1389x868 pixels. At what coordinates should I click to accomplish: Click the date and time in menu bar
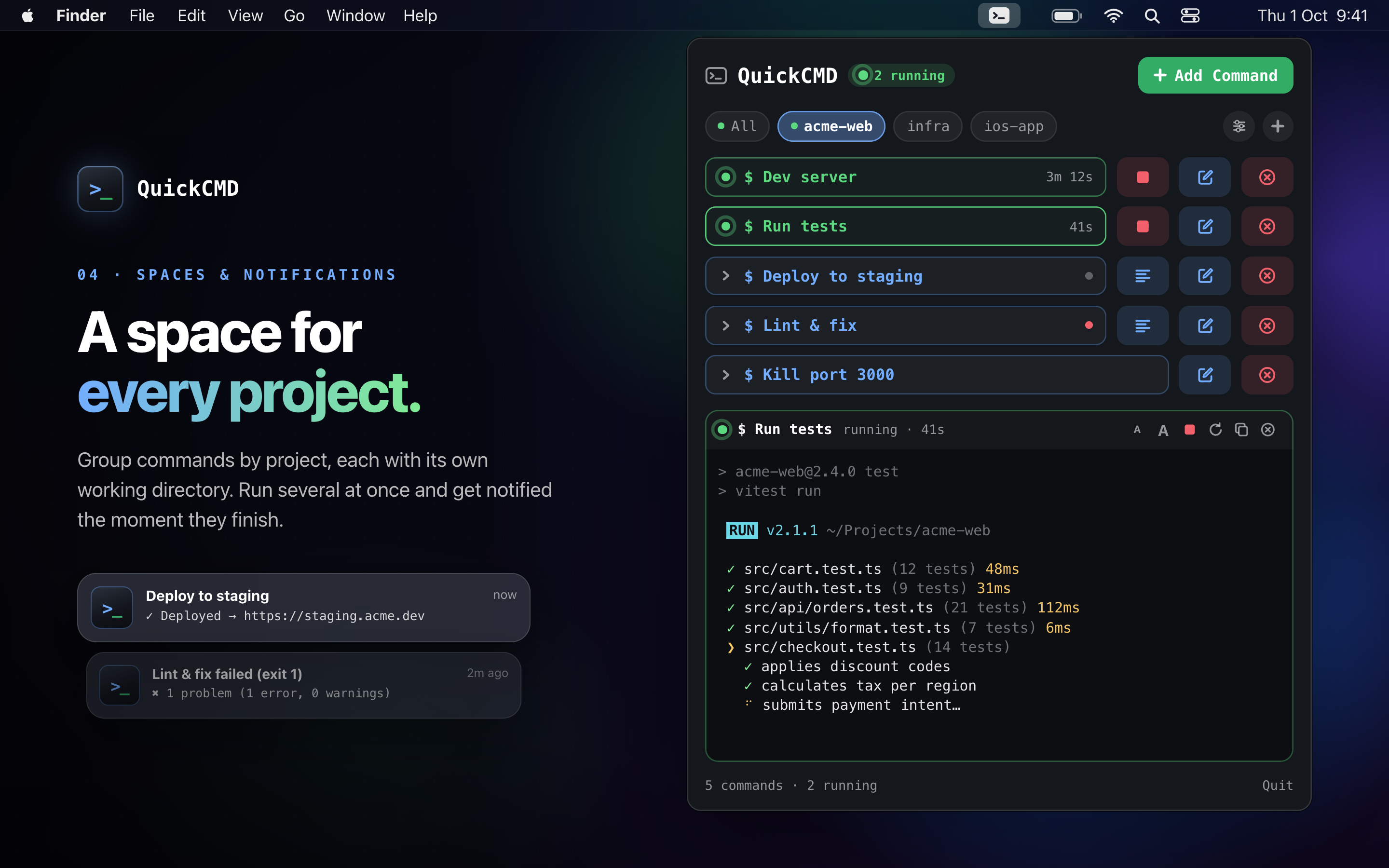pos(1312,15)
